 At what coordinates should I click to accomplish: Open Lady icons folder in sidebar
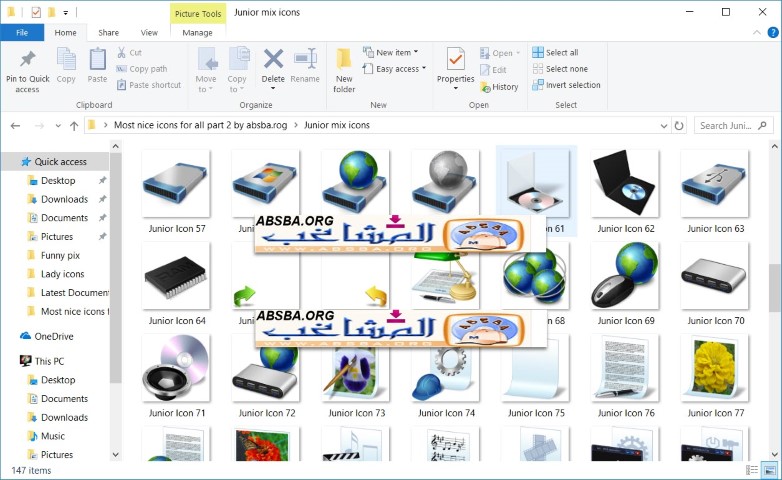pos(62,274)
